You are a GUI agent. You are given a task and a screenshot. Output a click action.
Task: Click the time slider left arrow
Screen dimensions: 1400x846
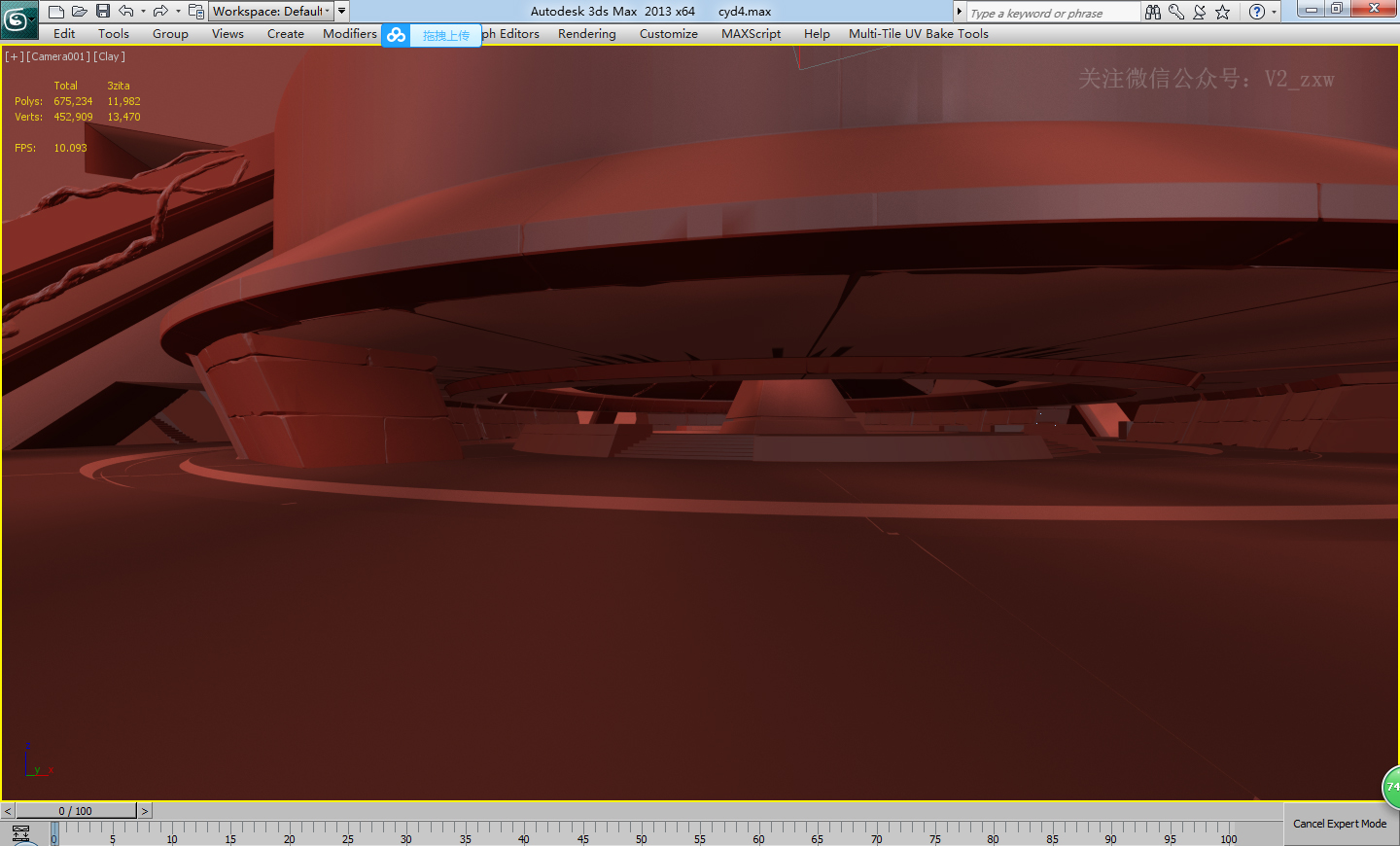point(8,811)
